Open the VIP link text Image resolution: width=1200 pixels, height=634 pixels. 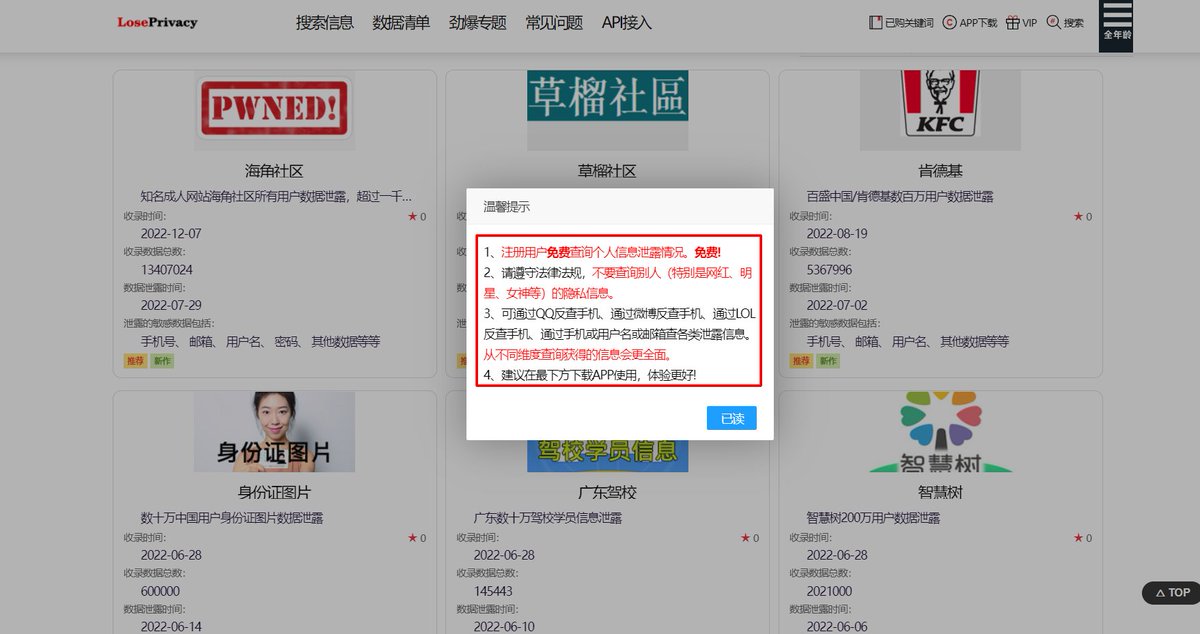tap(1030, 22)
